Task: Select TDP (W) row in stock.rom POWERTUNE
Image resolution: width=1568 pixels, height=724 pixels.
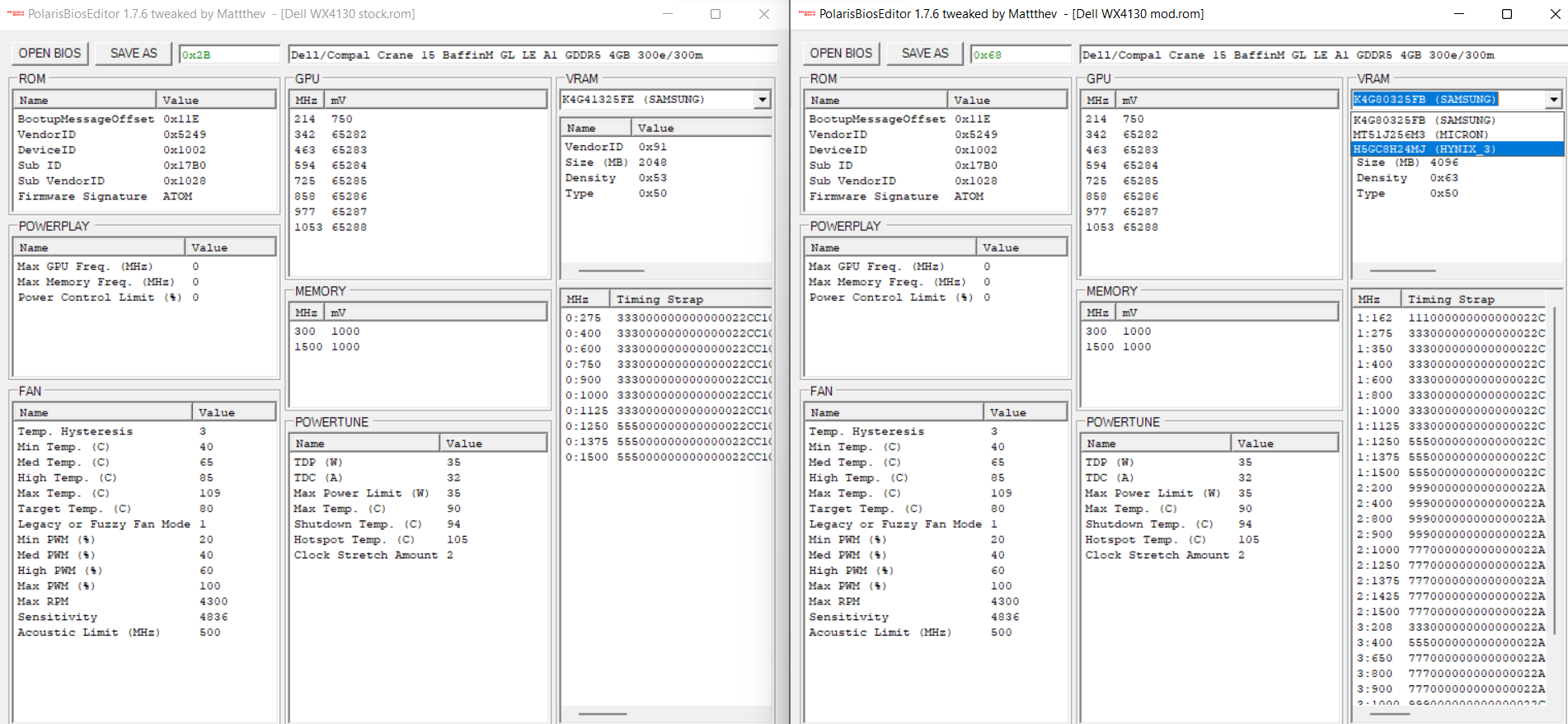Action: coord(418,462)
